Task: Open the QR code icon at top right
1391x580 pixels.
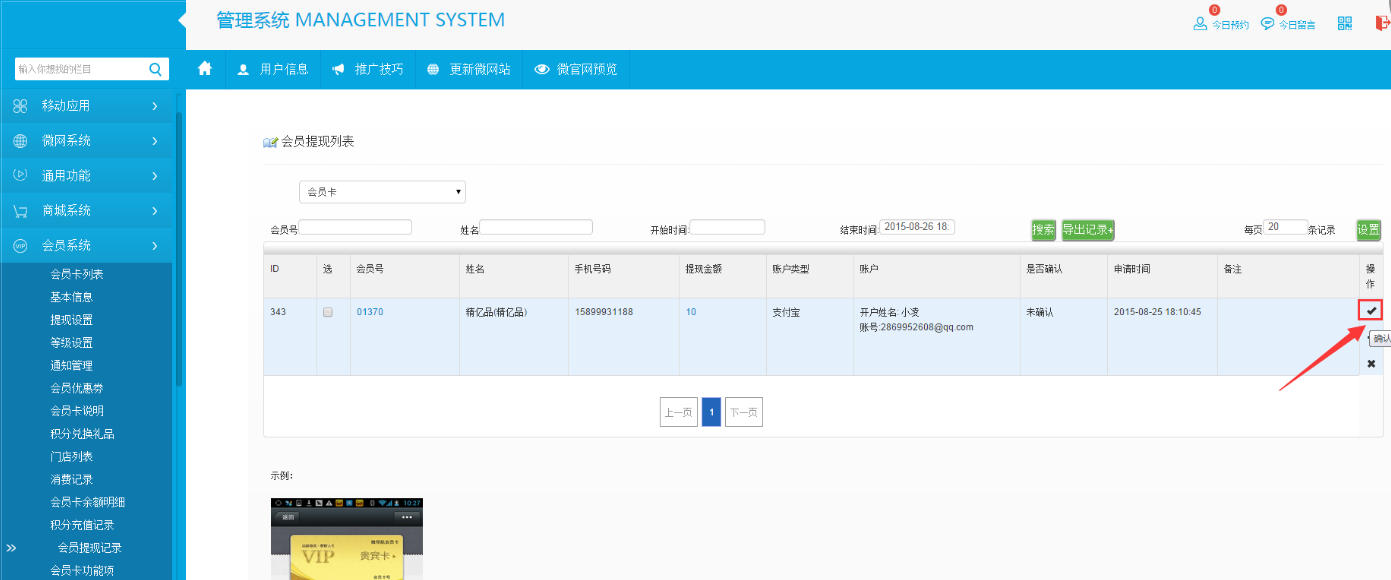Action: coord(1345,23)
